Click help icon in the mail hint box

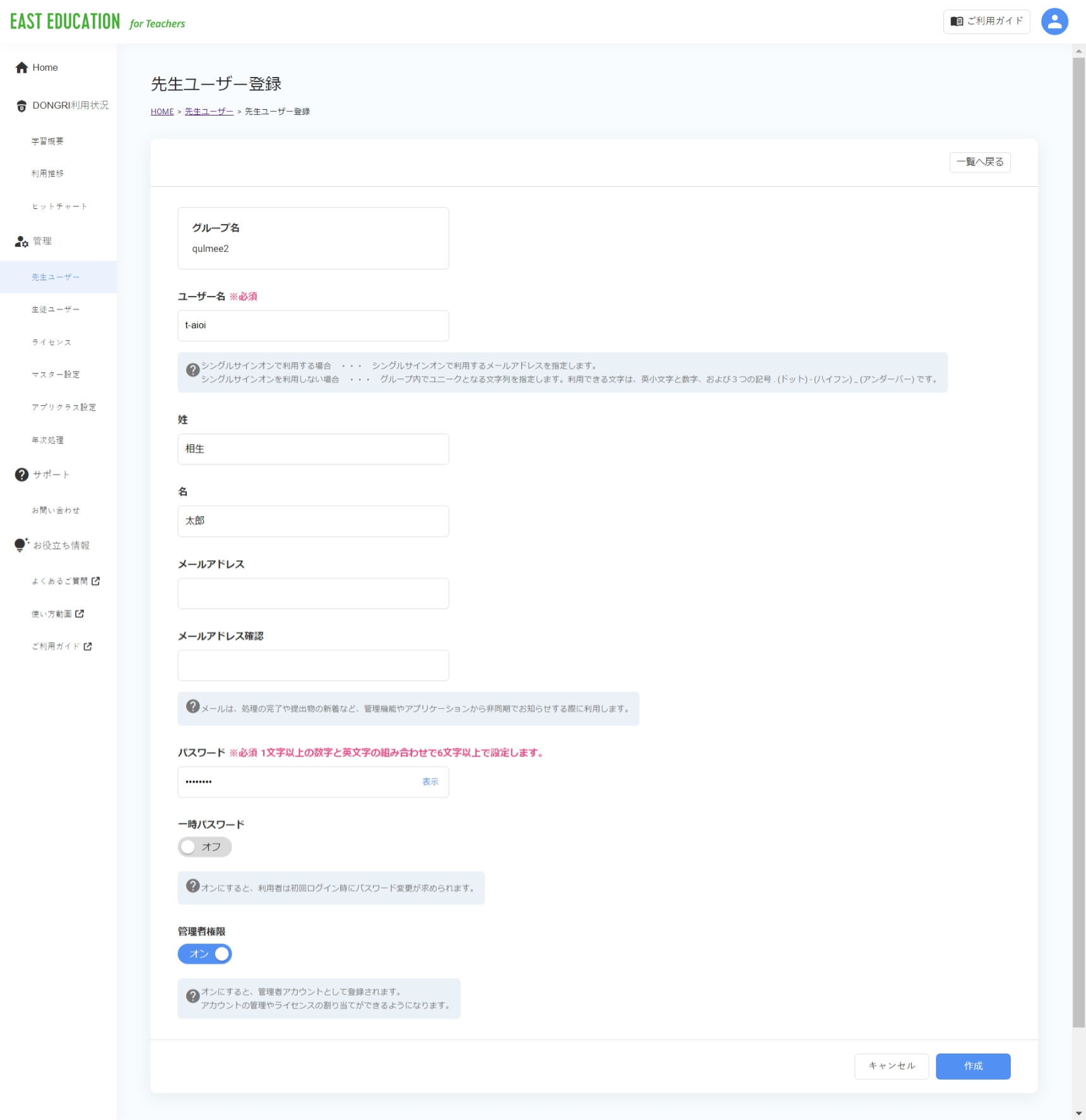point(193,706)
